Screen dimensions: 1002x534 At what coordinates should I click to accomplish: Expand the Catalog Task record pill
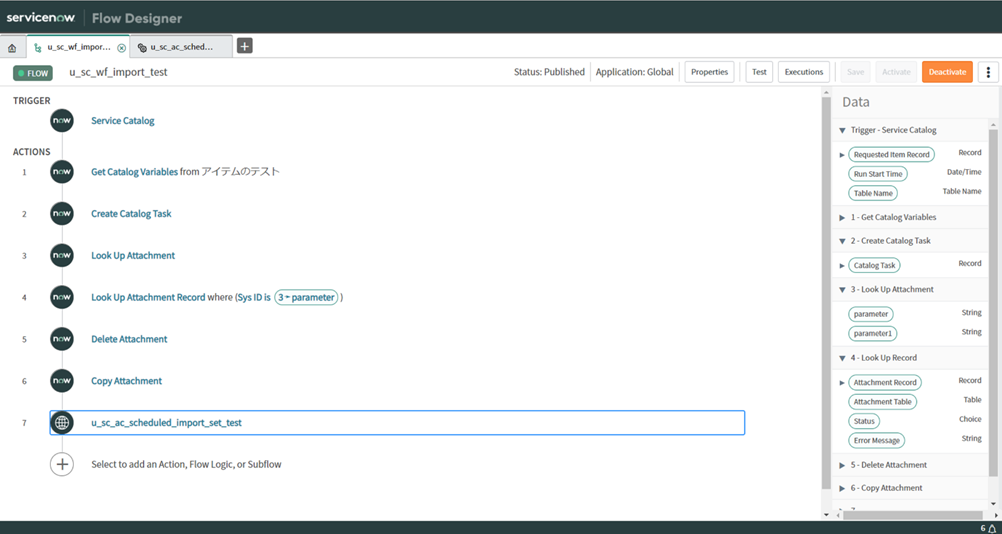(842, 266)
